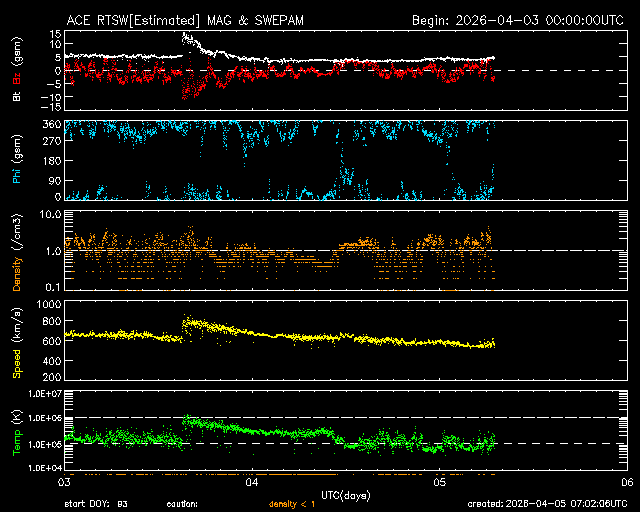Image resolution: width=640 pixels, height=512 pixels.
Task: Click the cyan Phi (gsm) axis label
Action: click(18, 161)
